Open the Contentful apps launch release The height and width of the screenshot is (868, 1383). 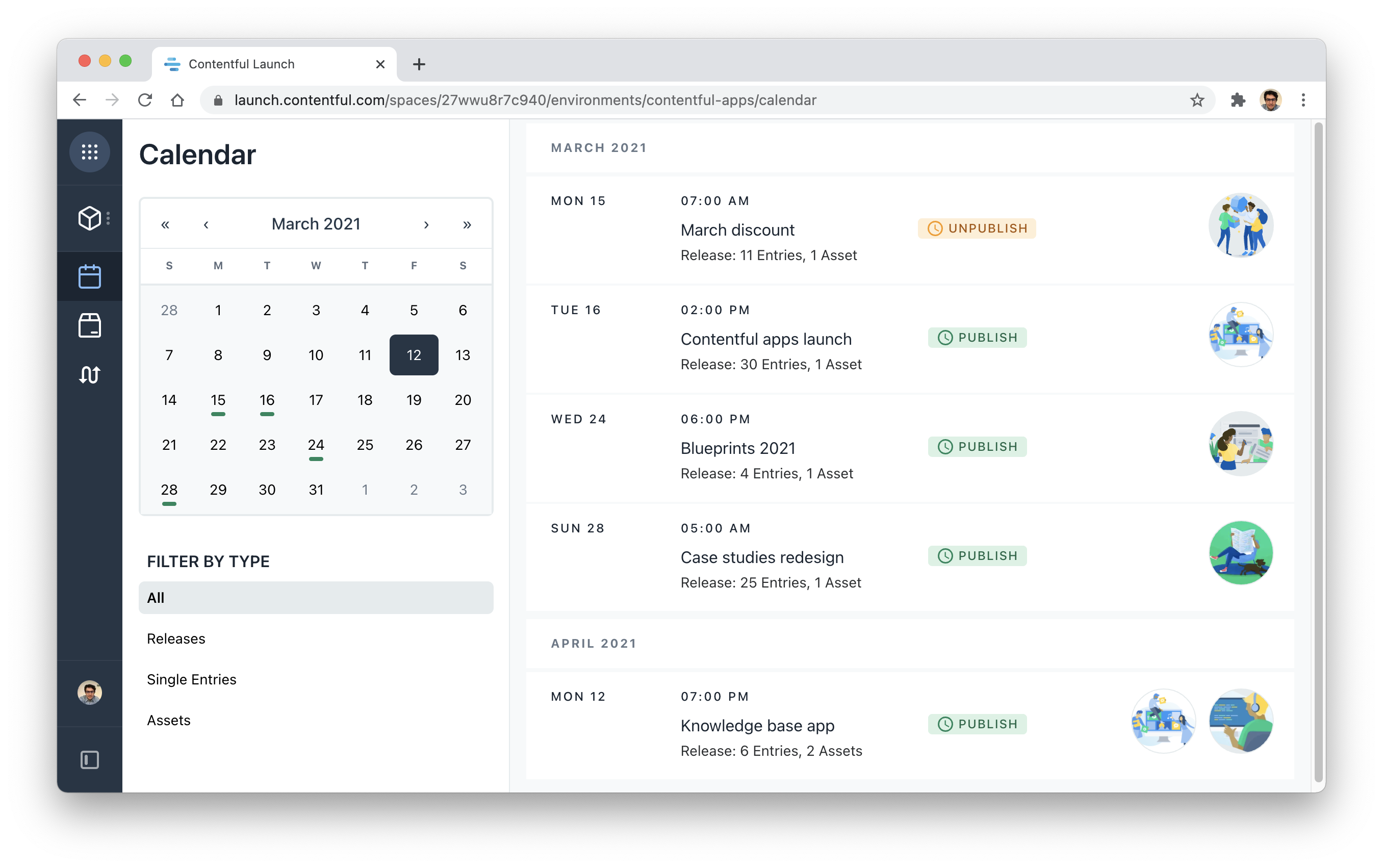[765, 339]
